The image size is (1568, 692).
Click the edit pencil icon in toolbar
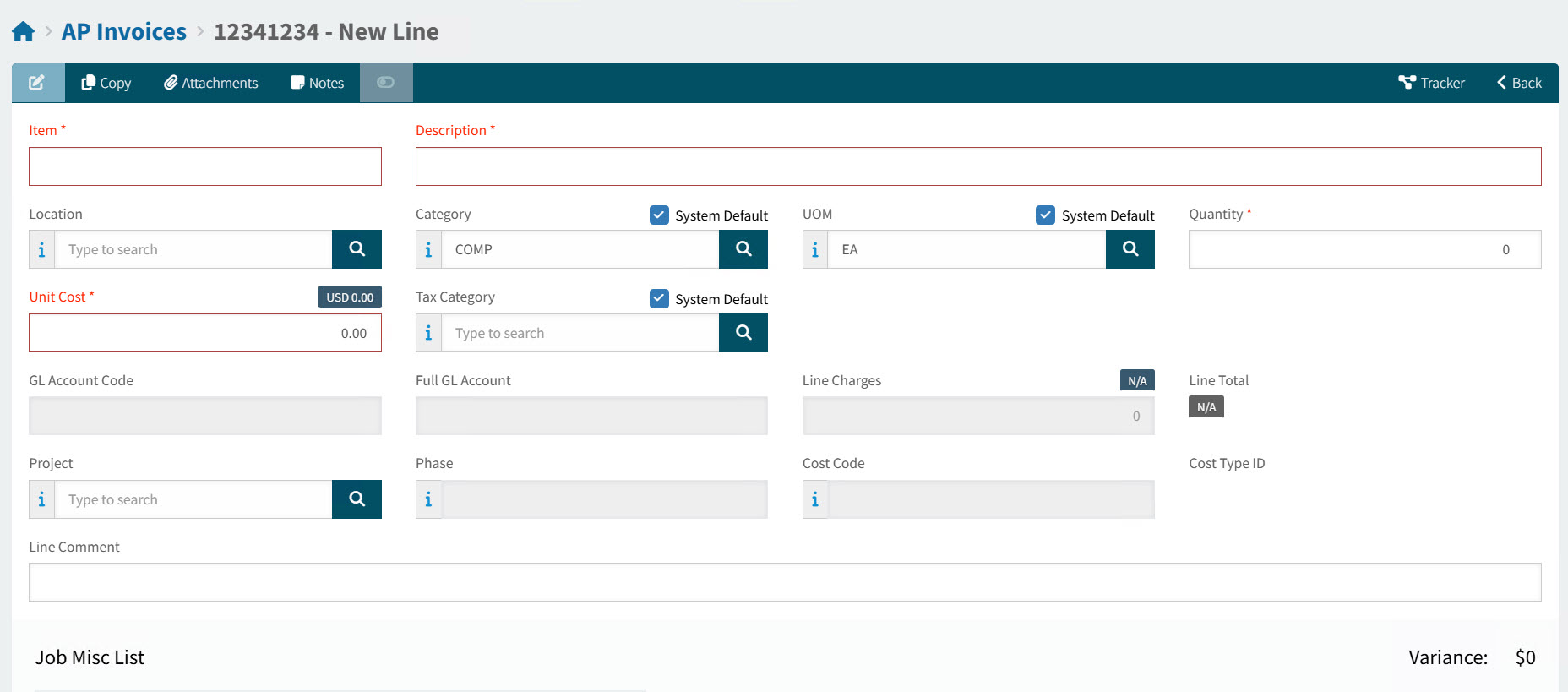pos(37,83)
